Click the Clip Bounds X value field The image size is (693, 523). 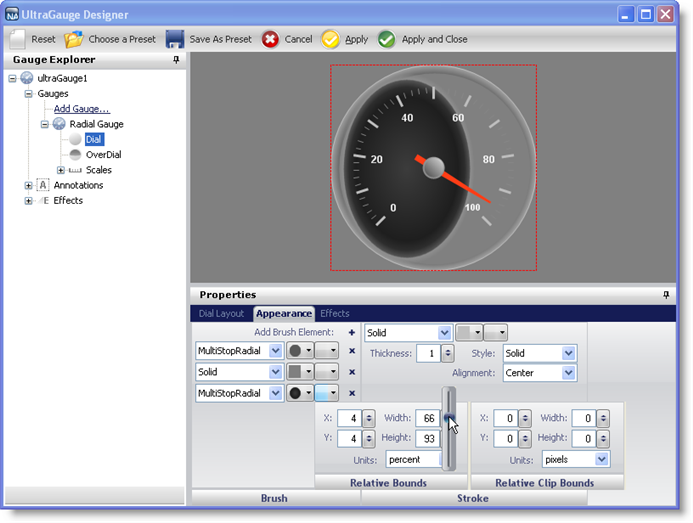(x=506, y=418)
